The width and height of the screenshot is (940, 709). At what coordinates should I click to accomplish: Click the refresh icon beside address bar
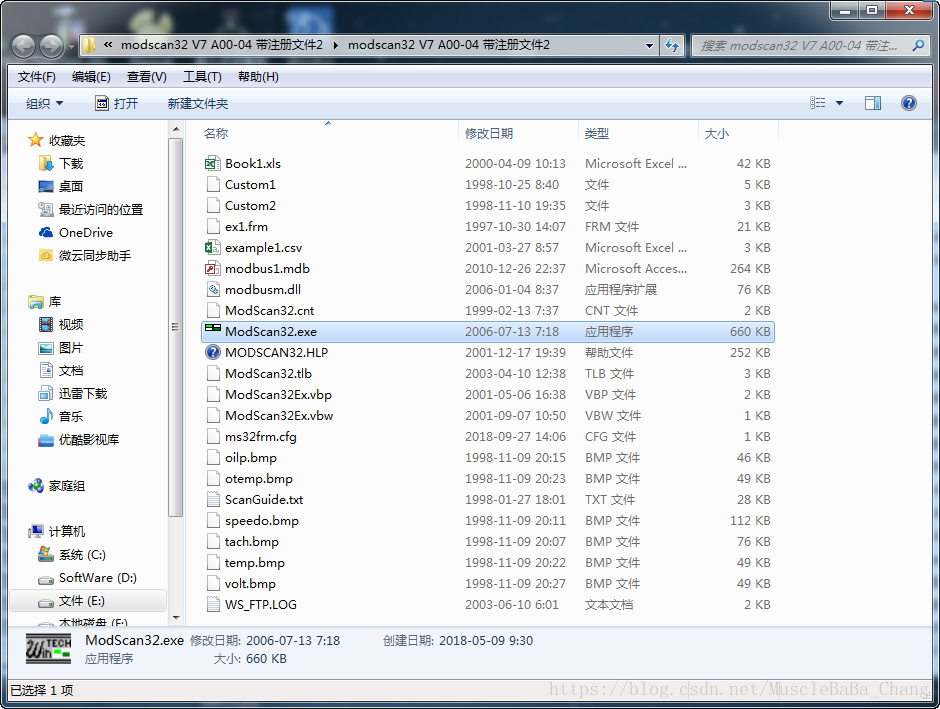(x=672, y=46)
